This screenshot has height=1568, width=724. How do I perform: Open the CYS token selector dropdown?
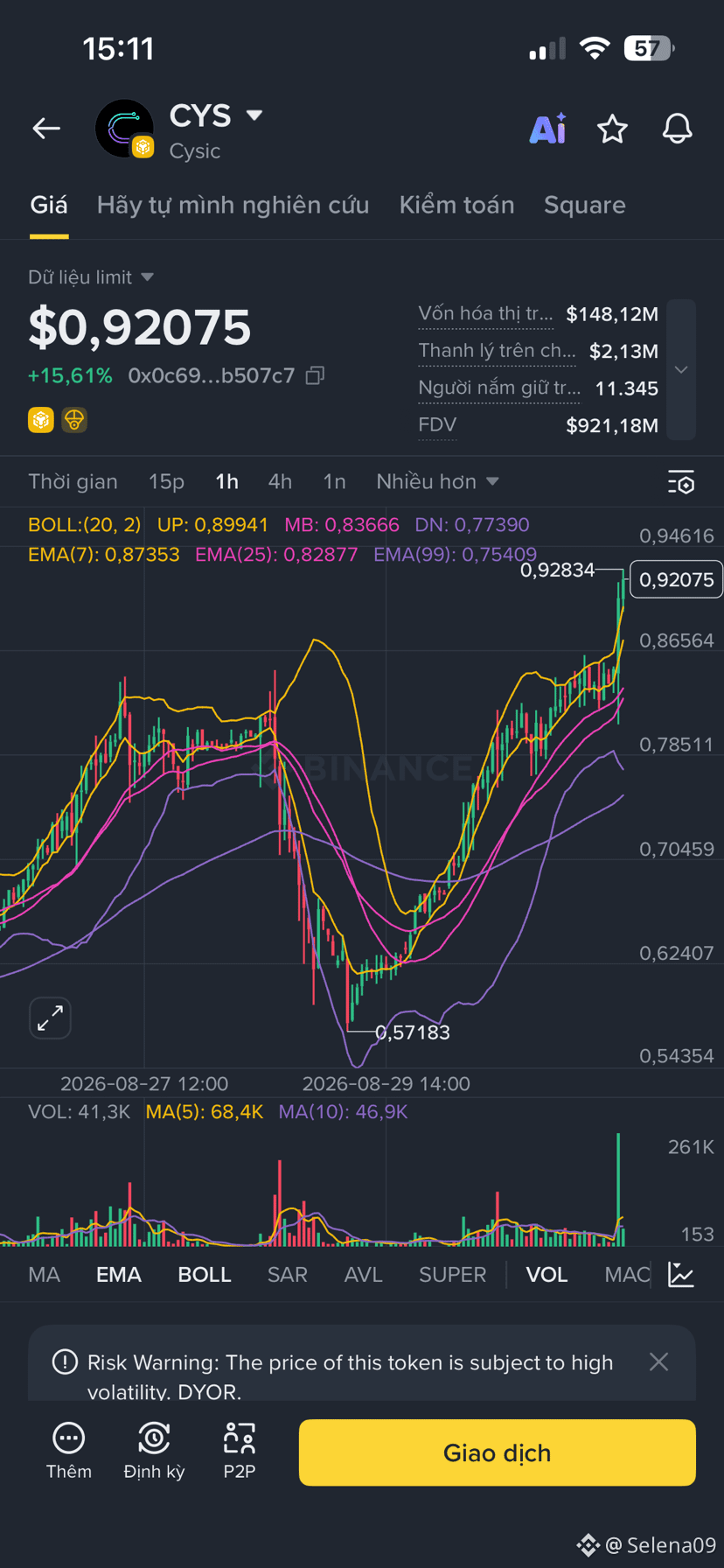pos(254,115)
